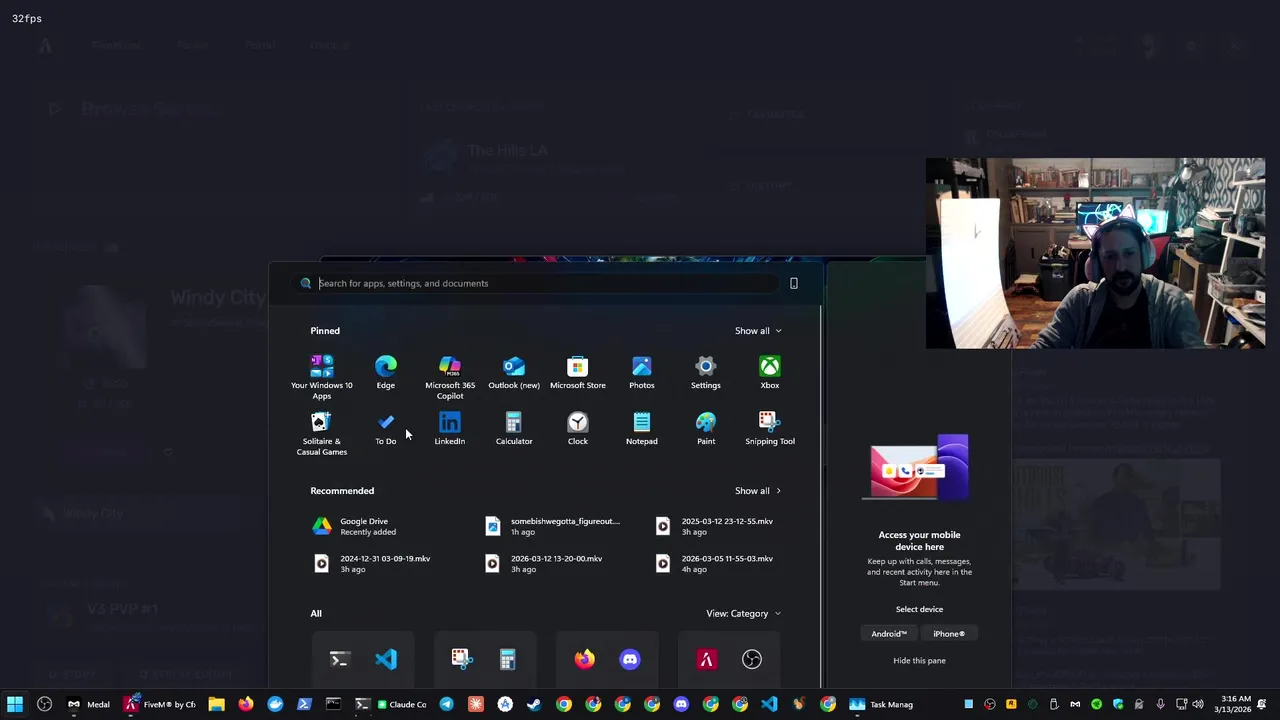Open red Arma-style icon in All section
This screenshot has width=1280, height=720.
pyautogui.click(x=706, y=659)
